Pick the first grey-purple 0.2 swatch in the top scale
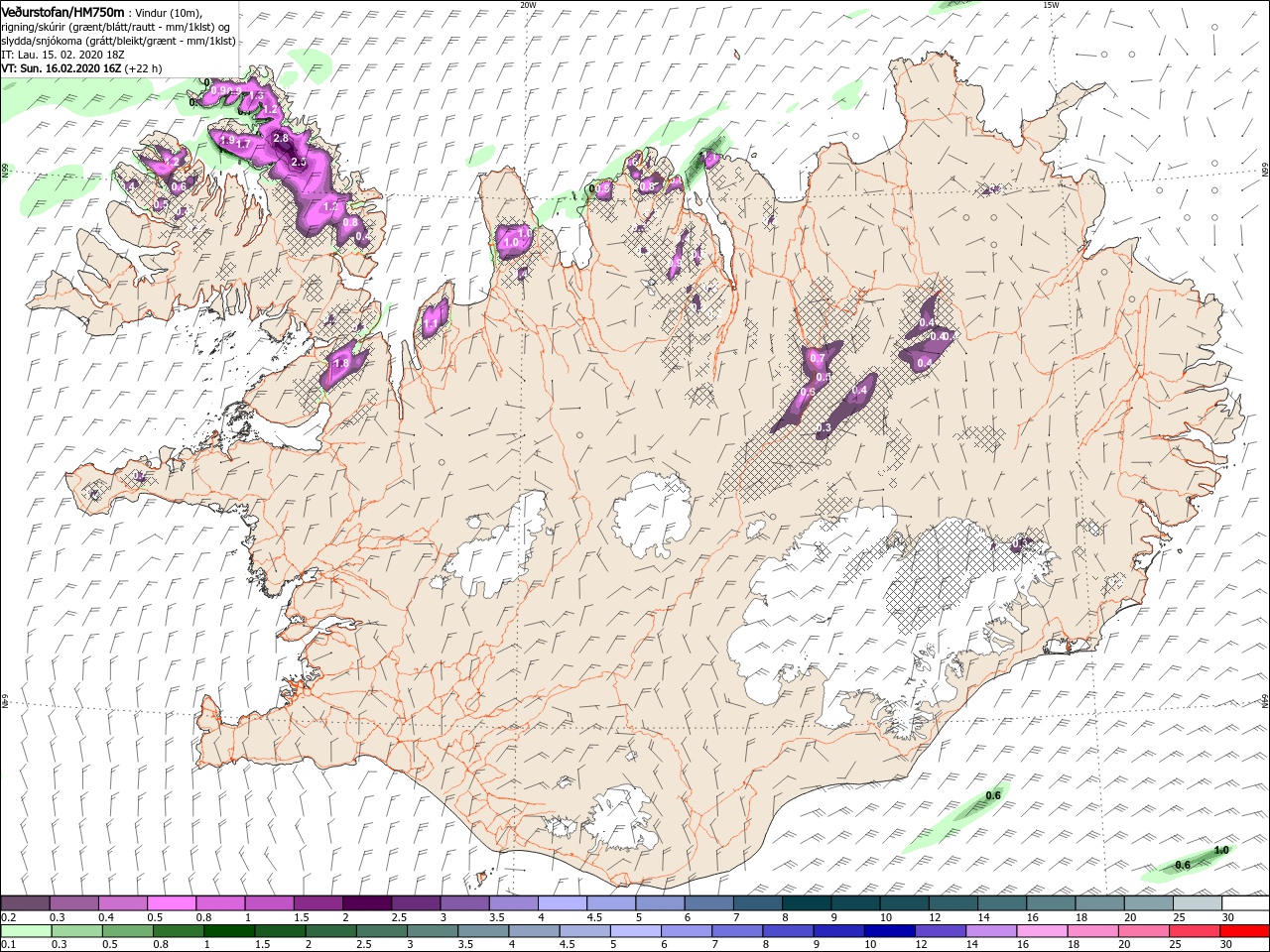1270x952 pixels. (25, 903)
